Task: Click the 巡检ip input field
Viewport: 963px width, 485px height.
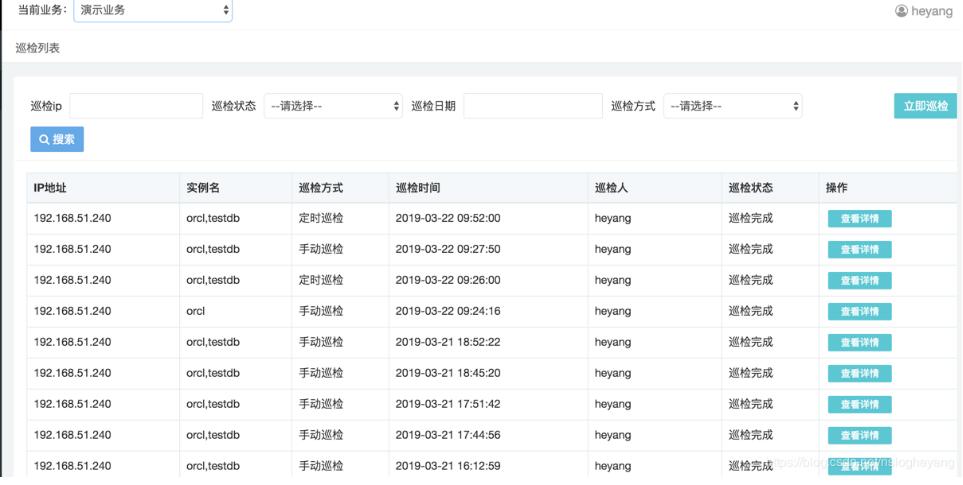Action: click(136, 106)
